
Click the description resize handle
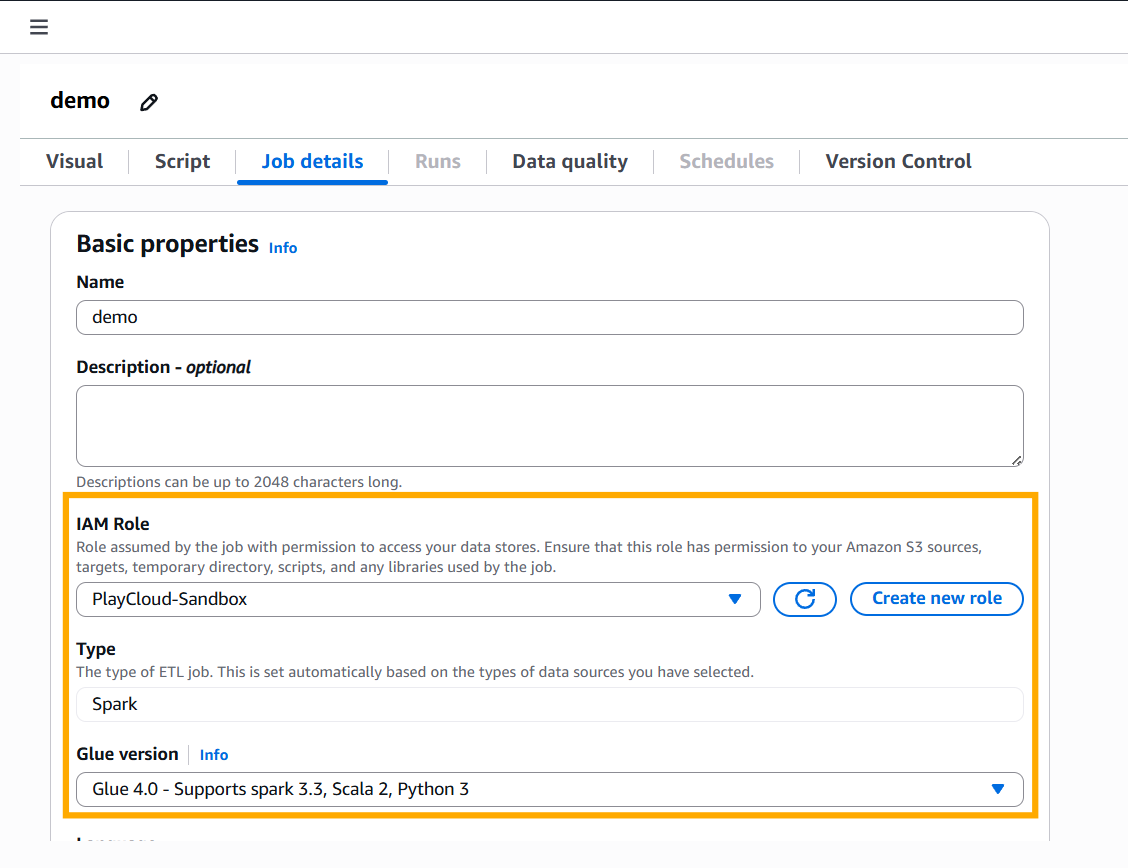1016,460
